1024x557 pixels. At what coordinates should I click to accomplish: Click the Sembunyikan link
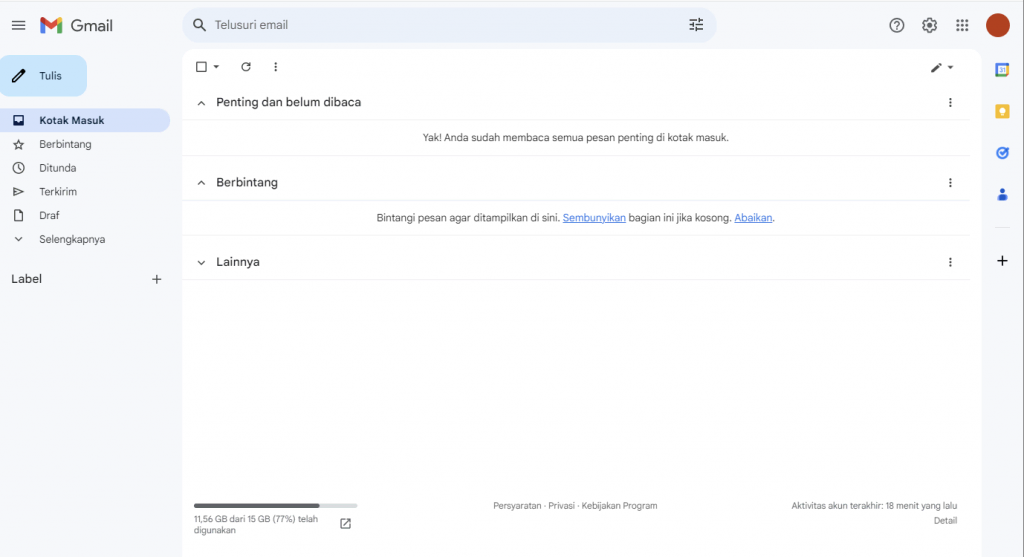[594, 218]
